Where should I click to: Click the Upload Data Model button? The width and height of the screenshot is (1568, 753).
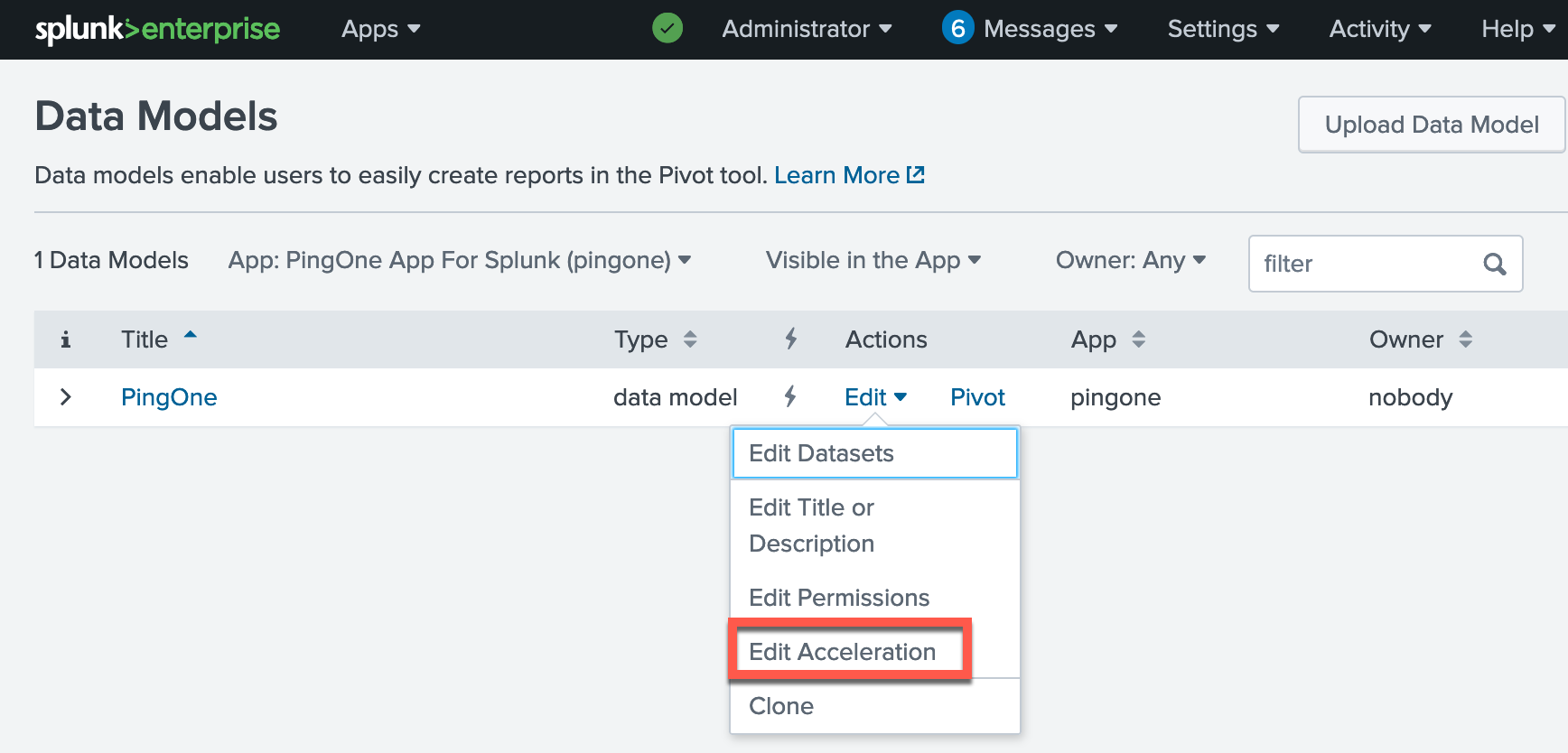click(x=1432, y=125)
